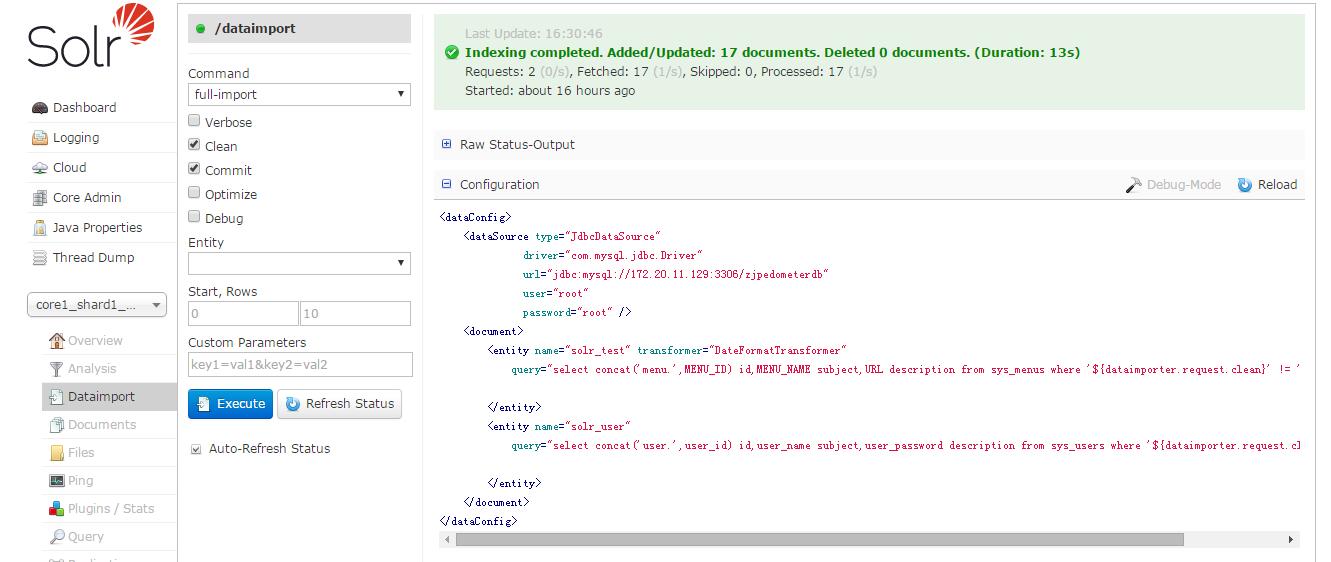Click the Dataimport document icon
The width and height of the screenshot is (1331, 562).
point(57,397)
